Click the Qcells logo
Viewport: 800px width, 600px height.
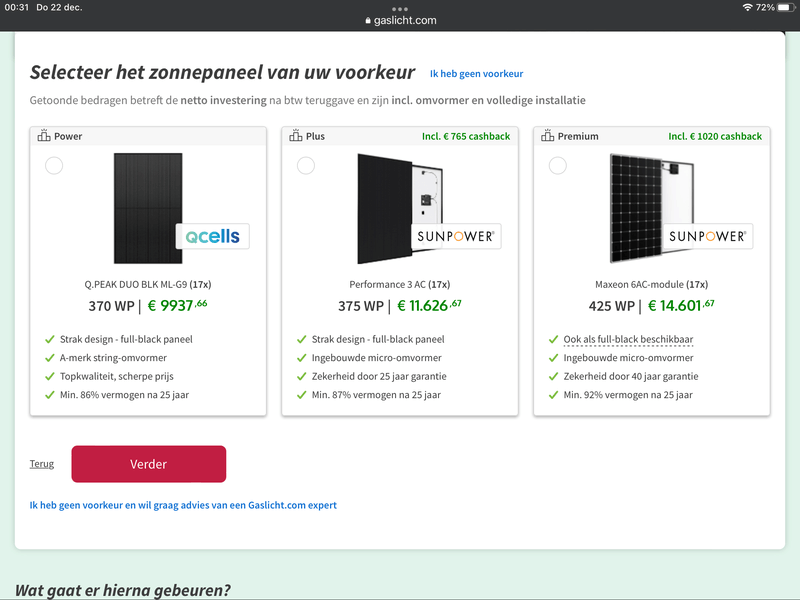click(x=212, y=236)
